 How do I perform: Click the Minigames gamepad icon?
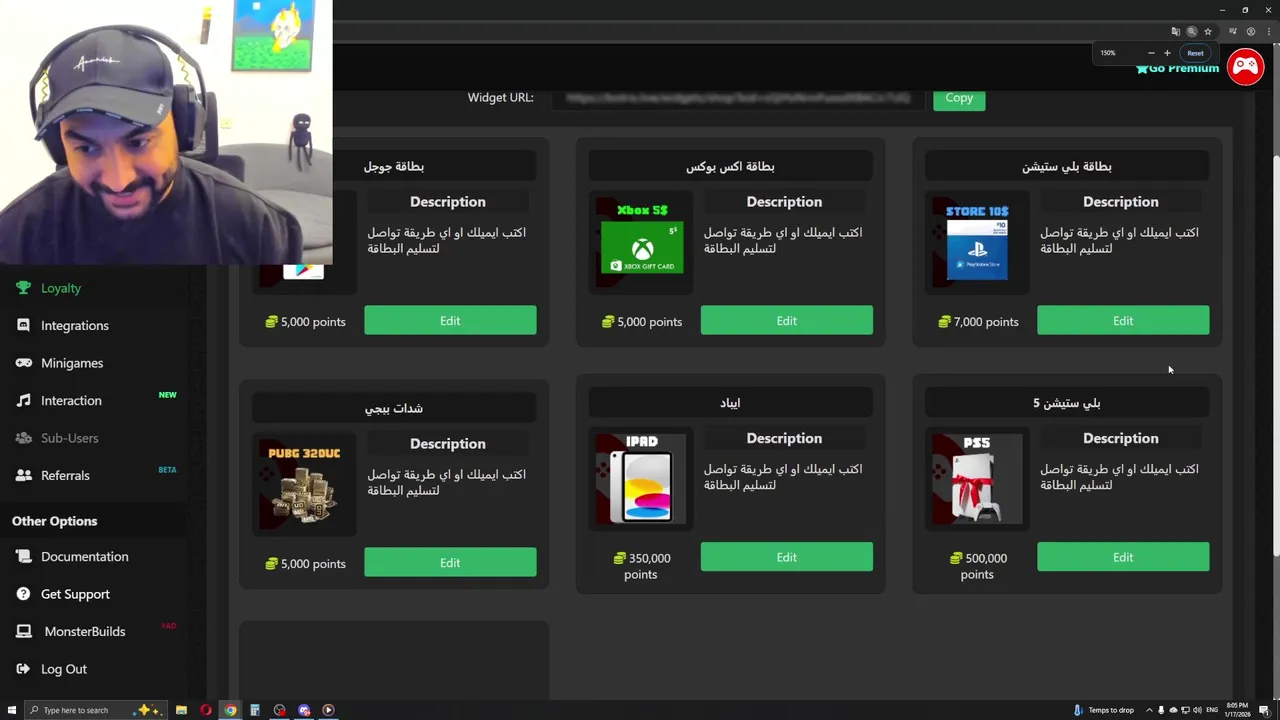[x=24, y=363]
